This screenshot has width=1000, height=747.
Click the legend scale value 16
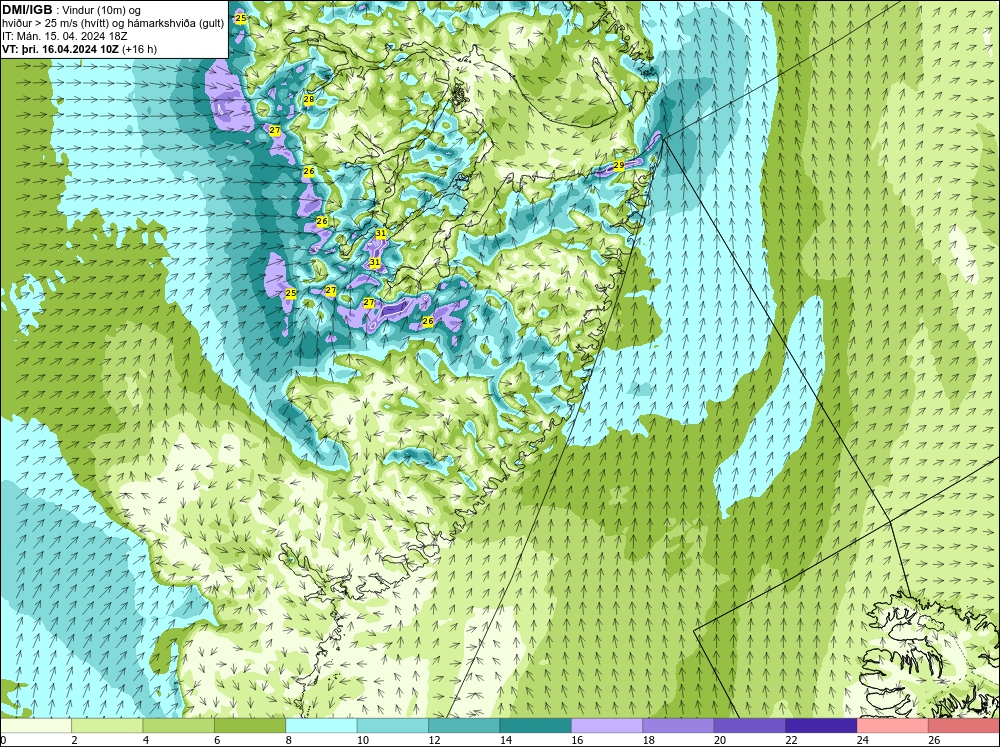tap(577, 740)
